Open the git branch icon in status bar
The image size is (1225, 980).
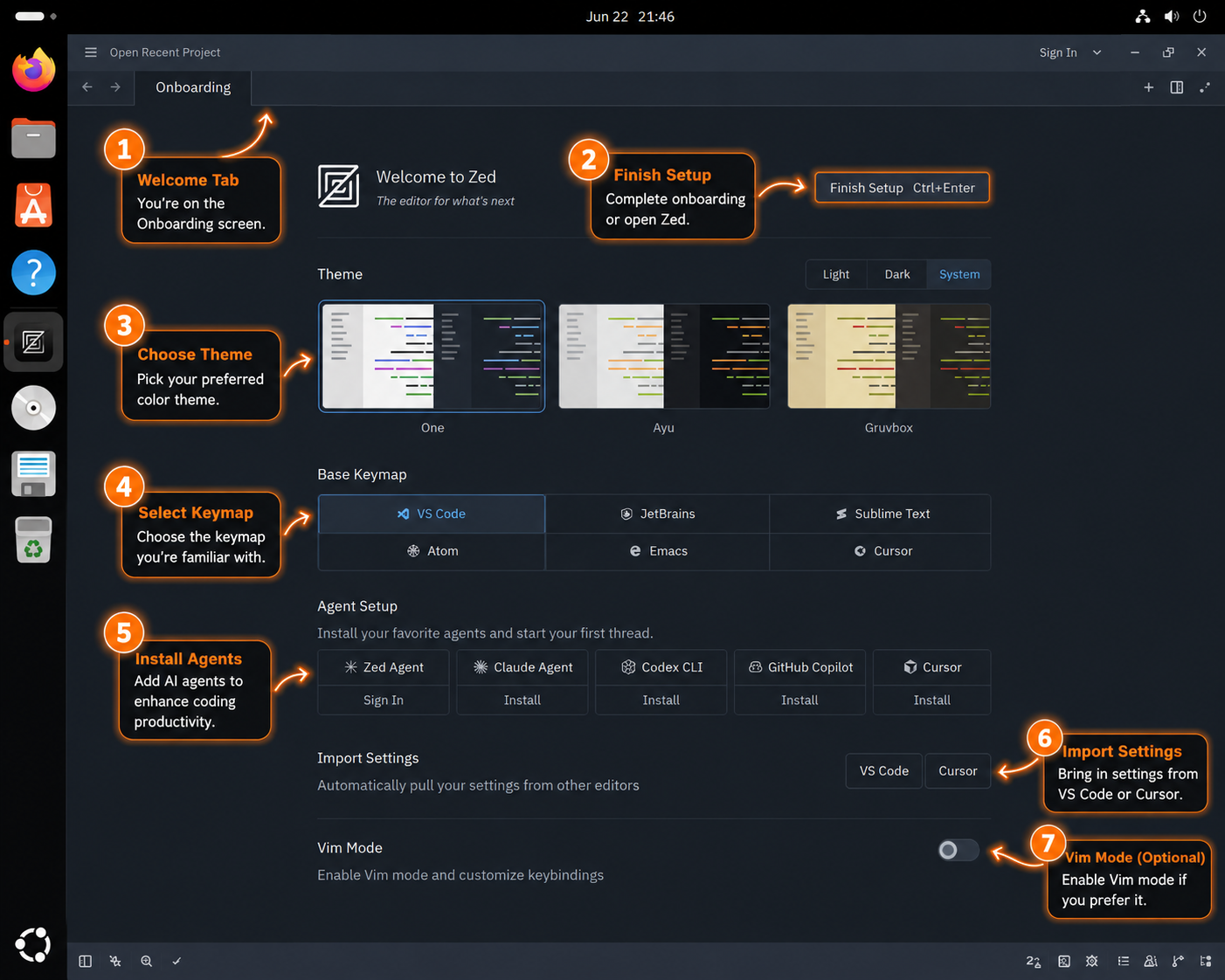click(1178, 961)
